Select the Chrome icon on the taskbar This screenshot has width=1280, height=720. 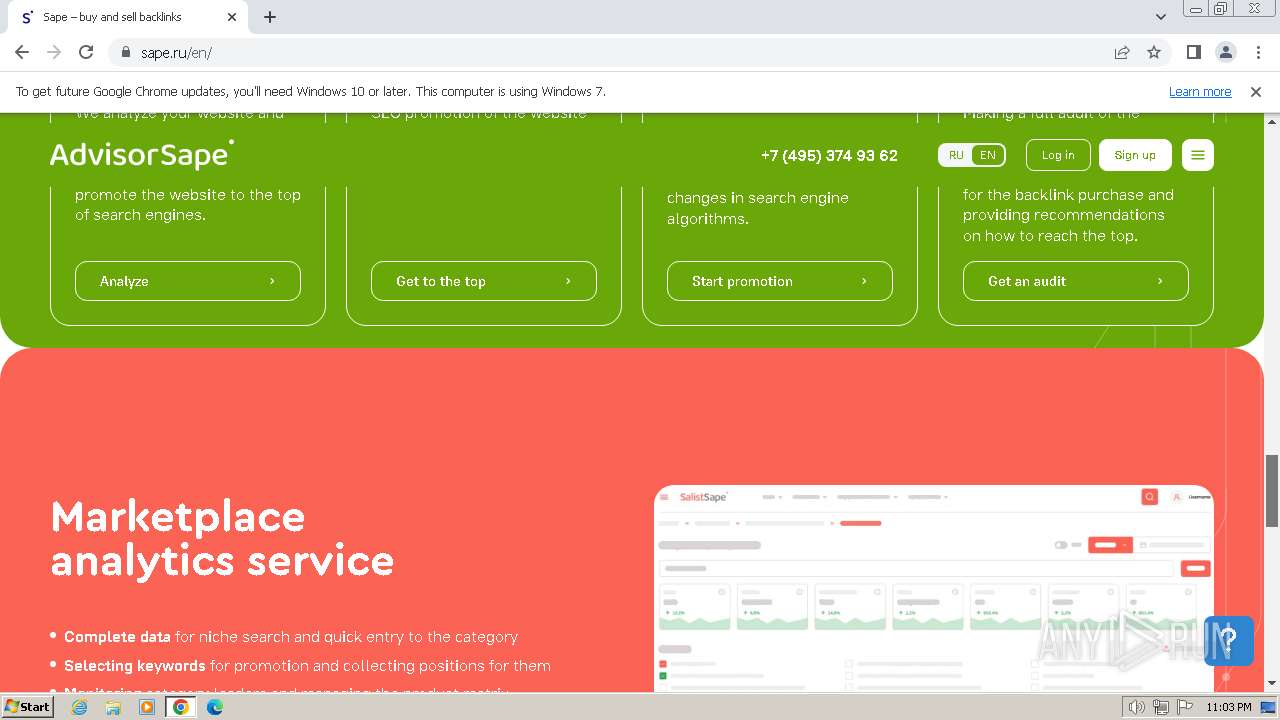(x=181, y=707)
